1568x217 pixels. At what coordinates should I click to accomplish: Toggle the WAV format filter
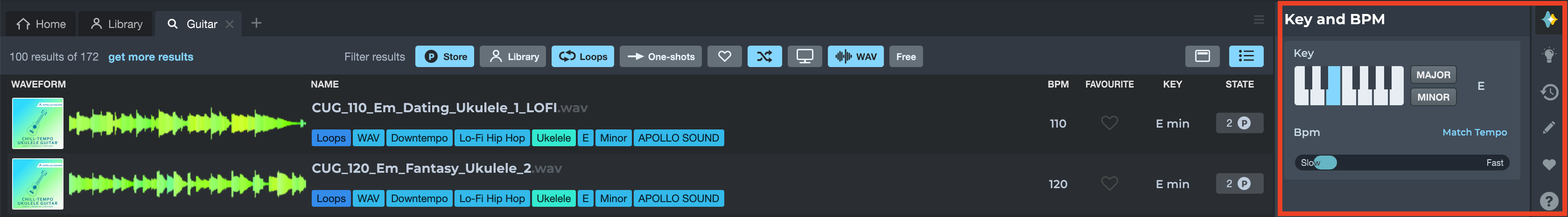855,56
